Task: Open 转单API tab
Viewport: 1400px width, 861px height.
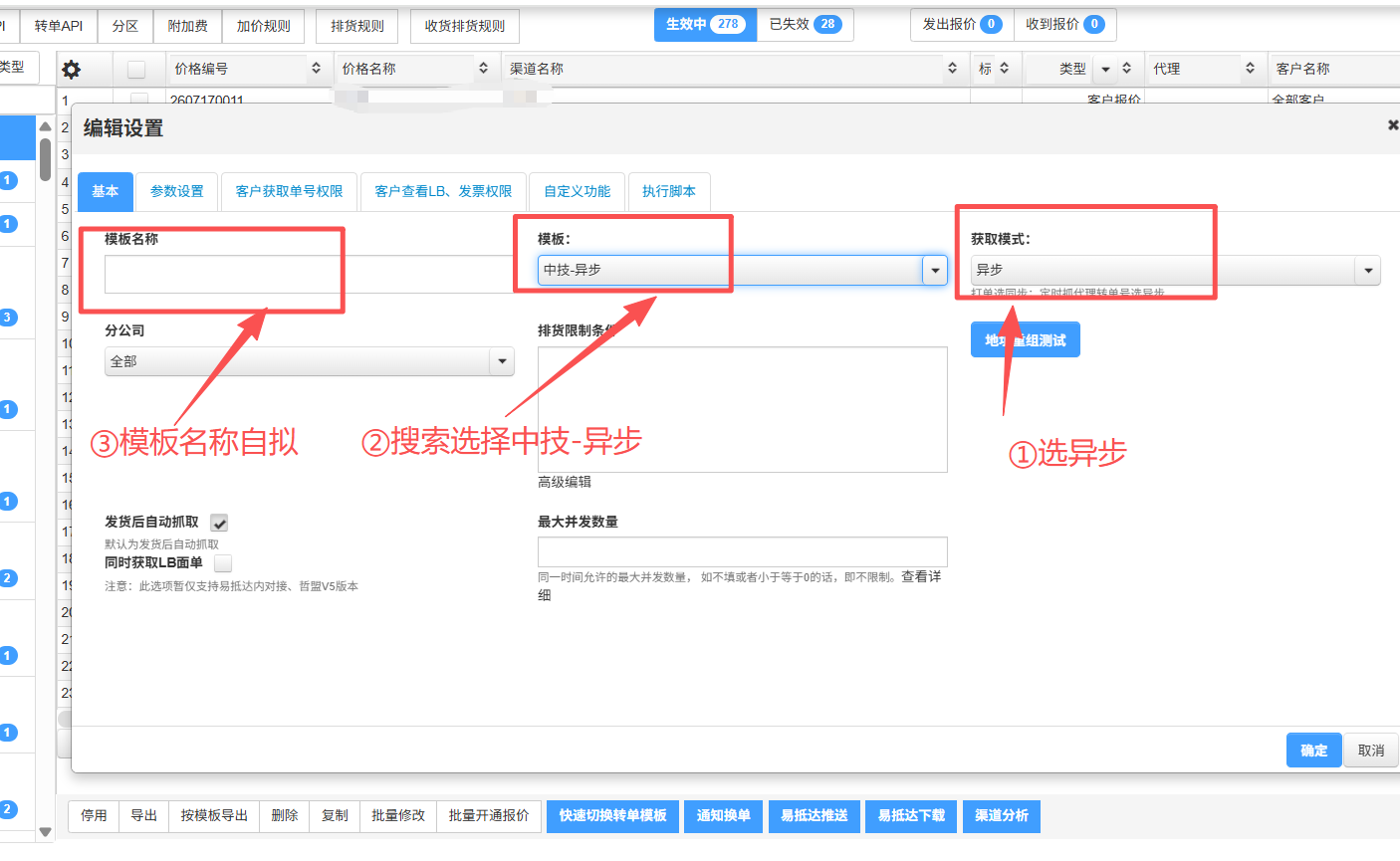Action: click(59, 26)
